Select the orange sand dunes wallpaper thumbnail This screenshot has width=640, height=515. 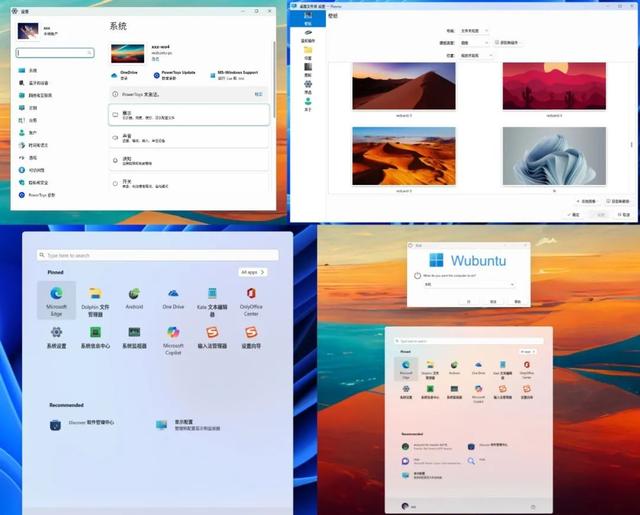pos(404,156)
